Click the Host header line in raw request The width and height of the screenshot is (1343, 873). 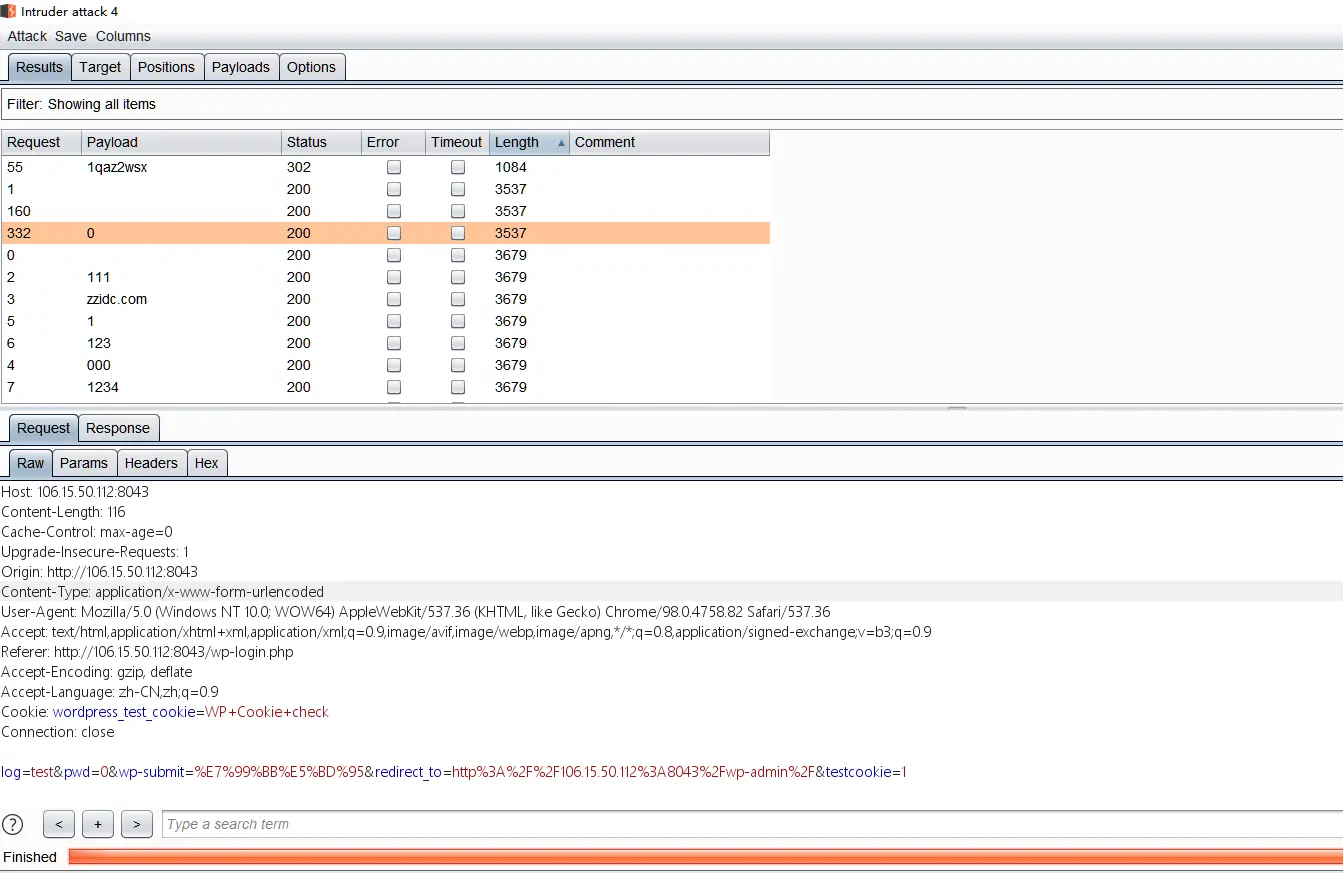75,492
